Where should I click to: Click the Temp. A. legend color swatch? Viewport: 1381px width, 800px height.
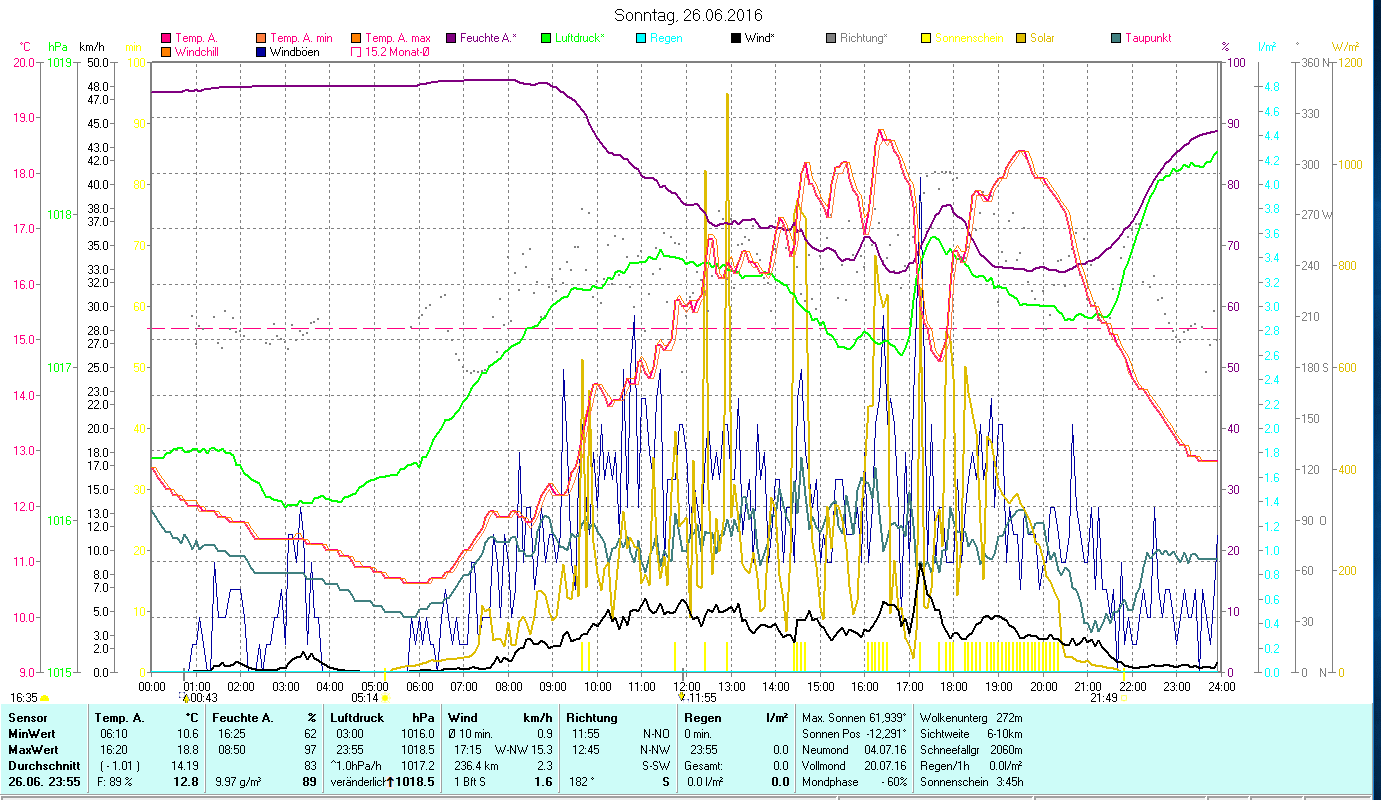click(166, 39)
